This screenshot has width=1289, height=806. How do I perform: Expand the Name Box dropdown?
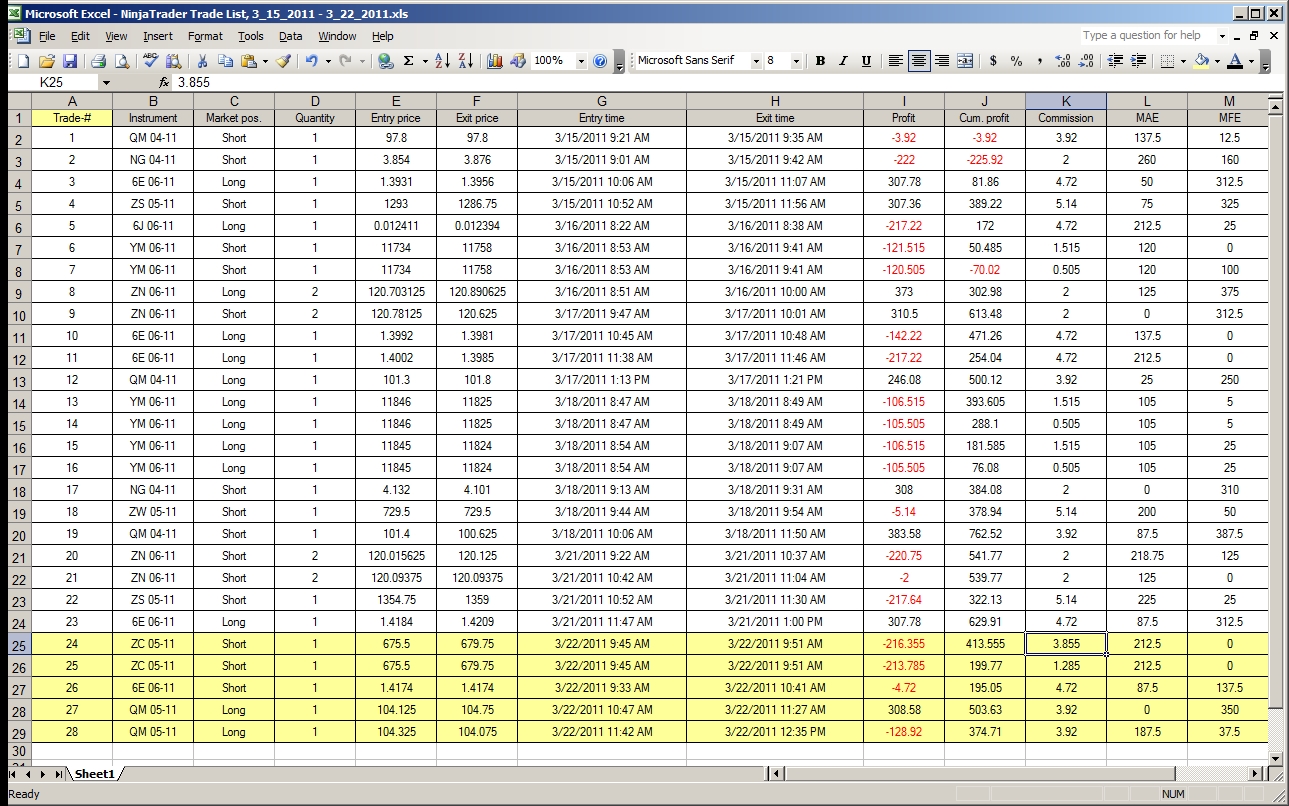[x=106, y=82]
